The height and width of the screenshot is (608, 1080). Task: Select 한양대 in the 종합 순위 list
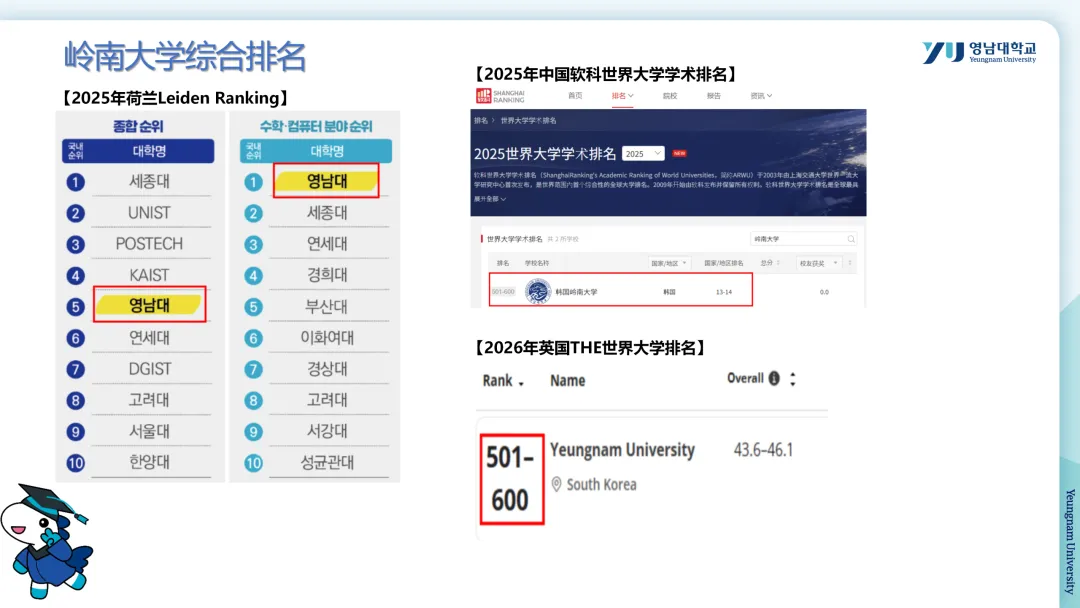(x=149, y=463)
